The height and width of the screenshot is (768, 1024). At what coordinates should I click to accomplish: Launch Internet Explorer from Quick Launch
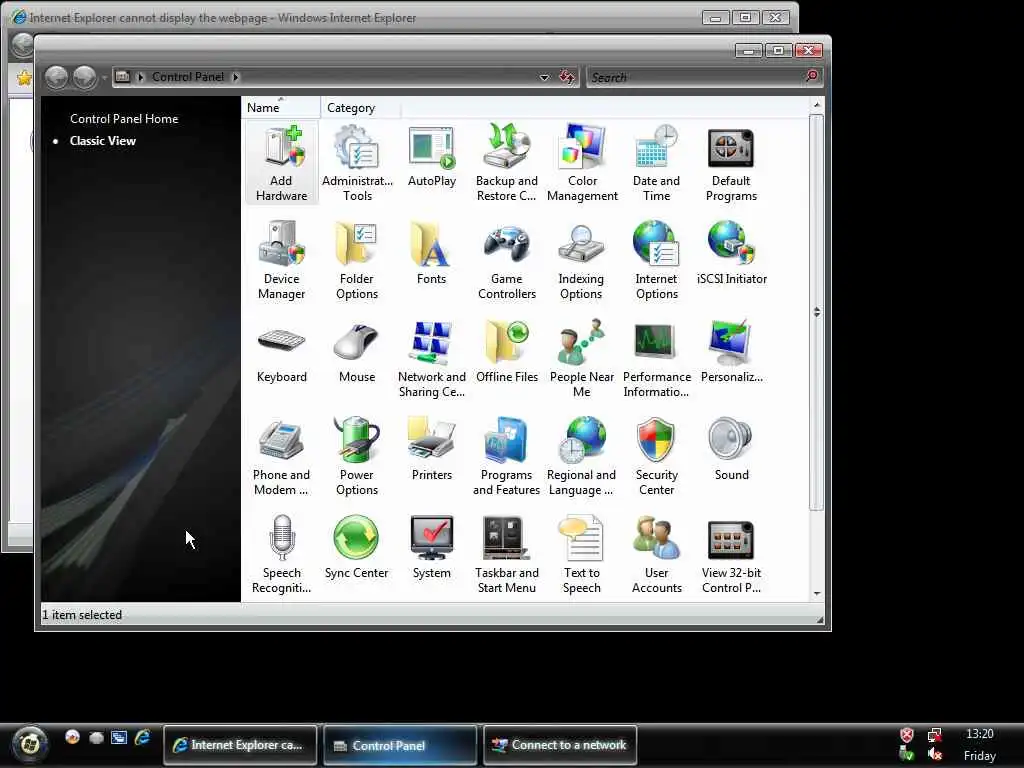(142, 738)
